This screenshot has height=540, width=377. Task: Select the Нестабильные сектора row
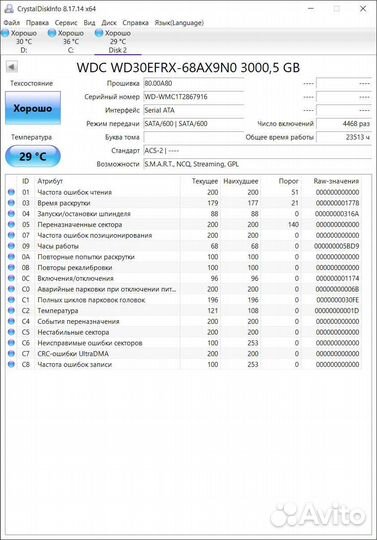click(x=184, y=332)
